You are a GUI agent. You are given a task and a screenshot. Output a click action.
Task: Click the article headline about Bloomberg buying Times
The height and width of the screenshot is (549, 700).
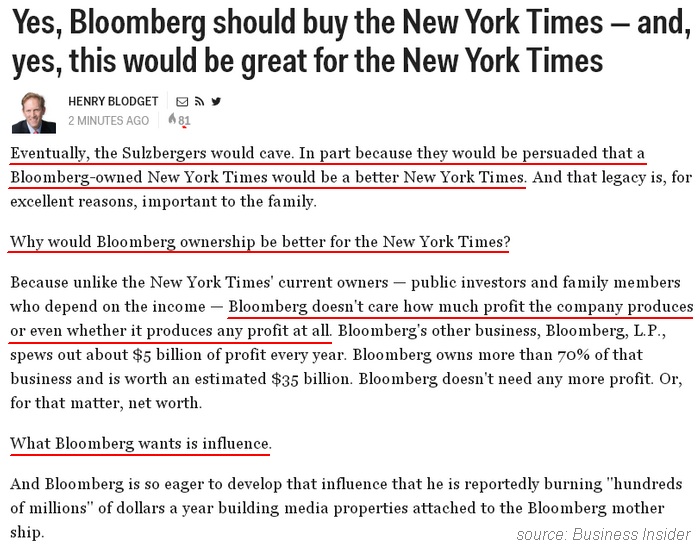click(x=351, y=41)
